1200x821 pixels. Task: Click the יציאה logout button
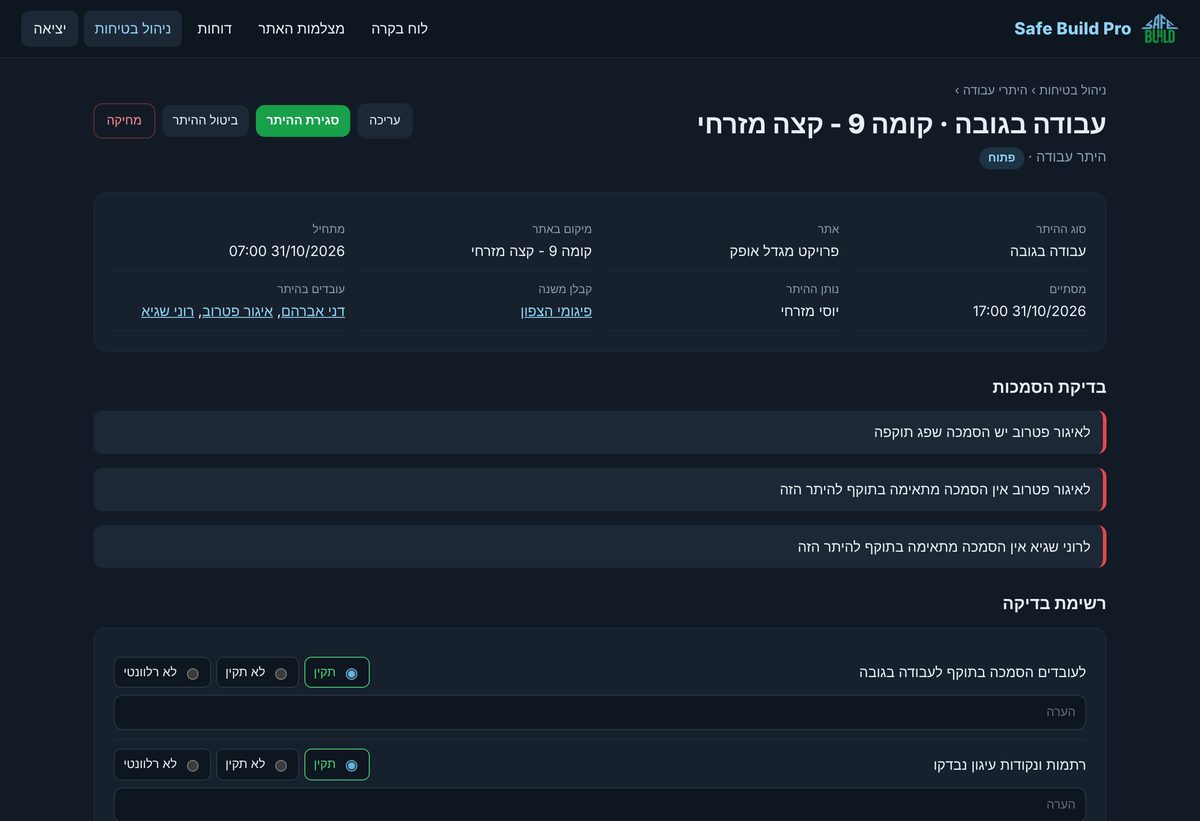[50, 29]
